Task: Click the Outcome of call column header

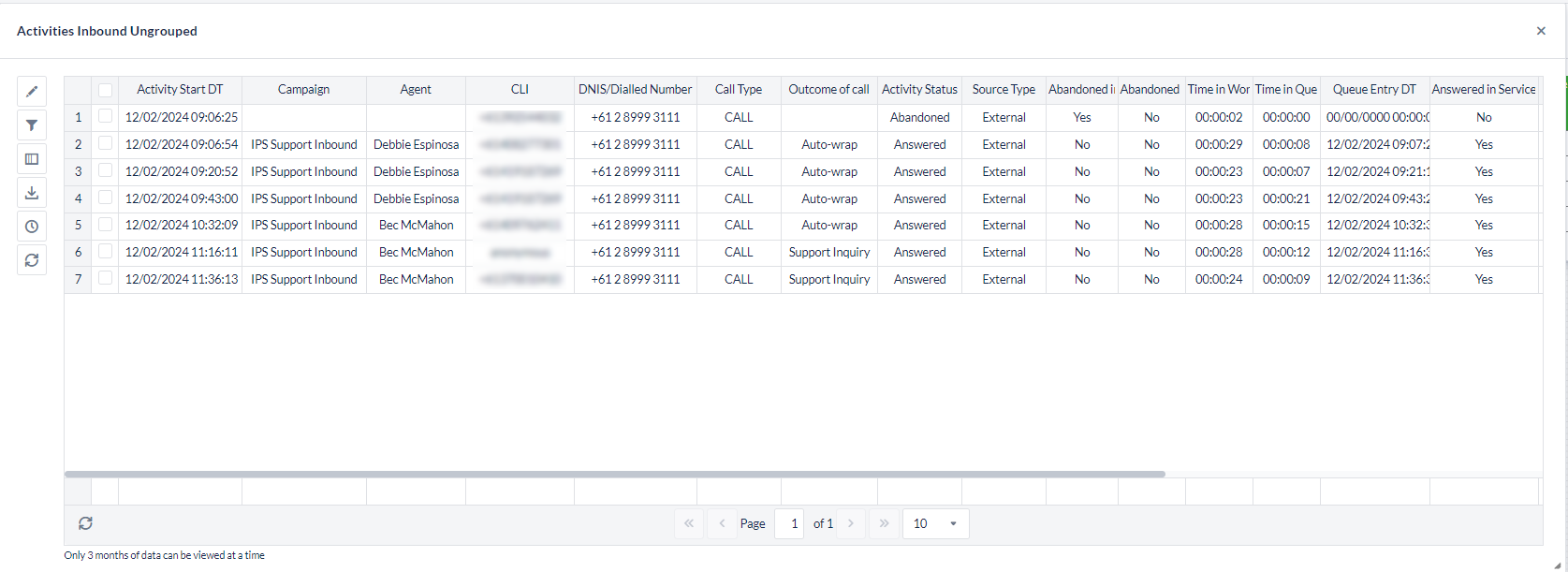Action: click(x=828, y=90)
